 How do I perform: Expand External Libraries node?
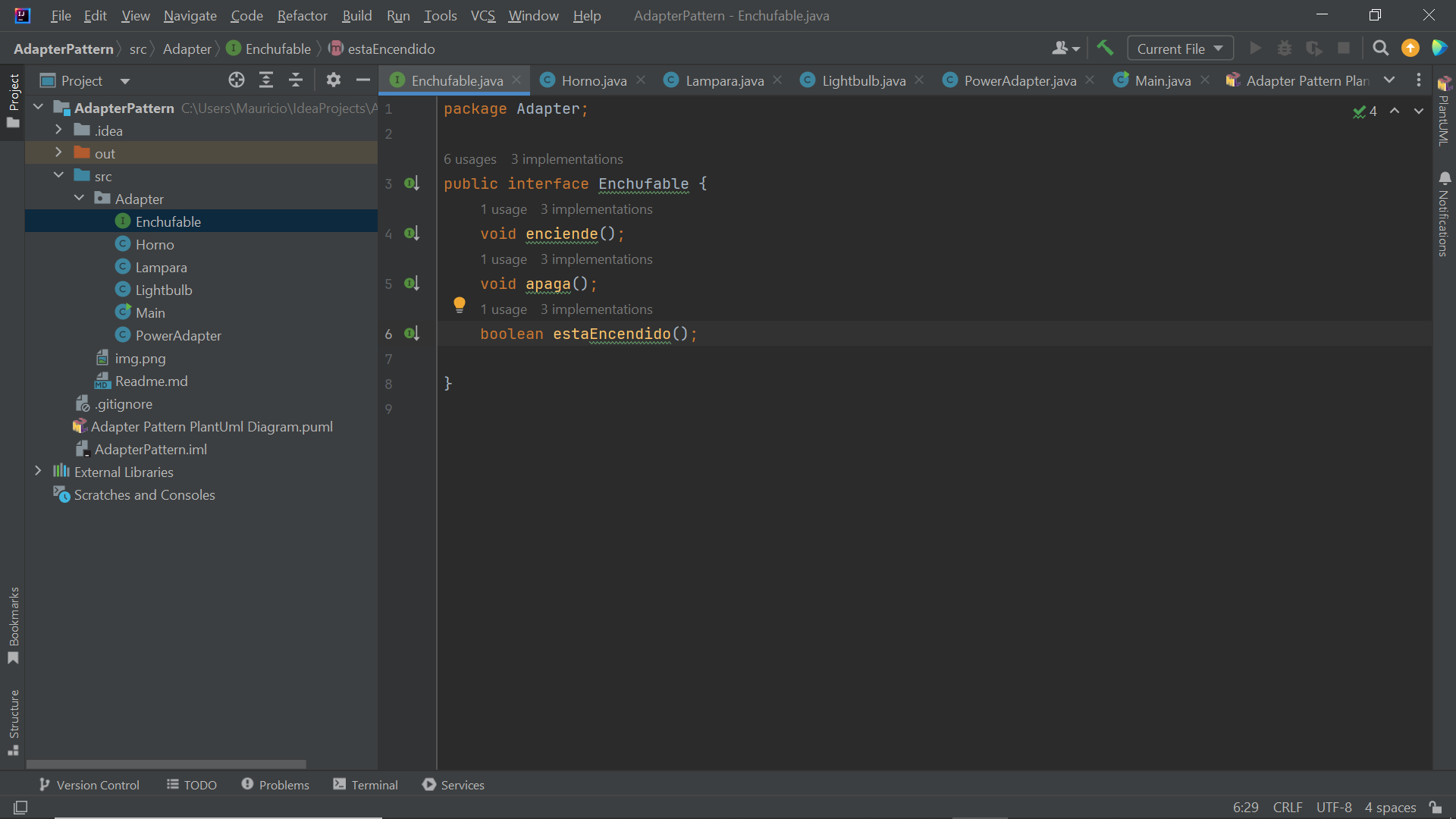pos(38,471)
